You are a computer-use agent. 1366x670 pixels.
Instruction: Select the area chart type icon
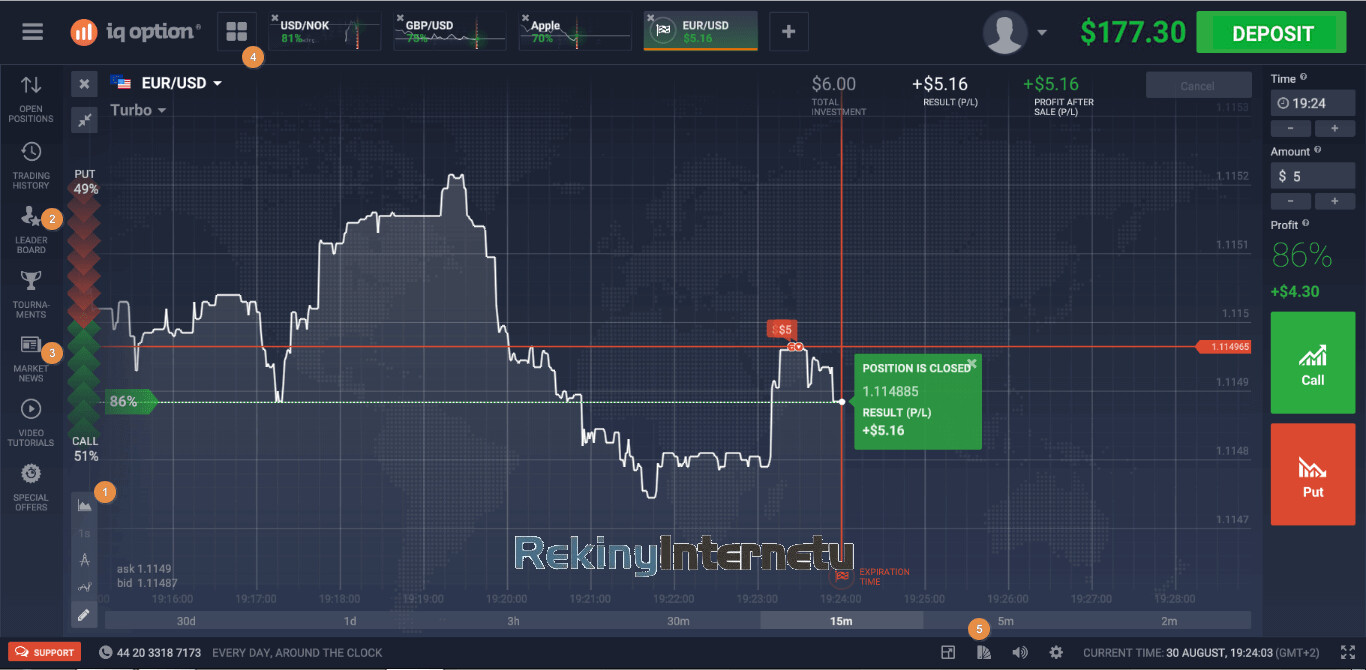coord(85,506)
